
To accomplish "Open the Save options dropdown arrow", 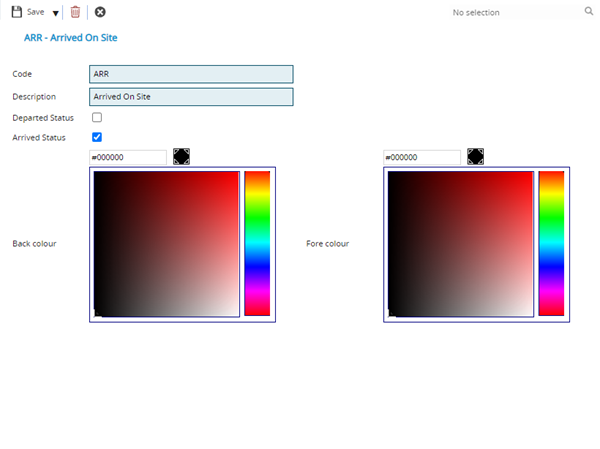I will point(55,13).
